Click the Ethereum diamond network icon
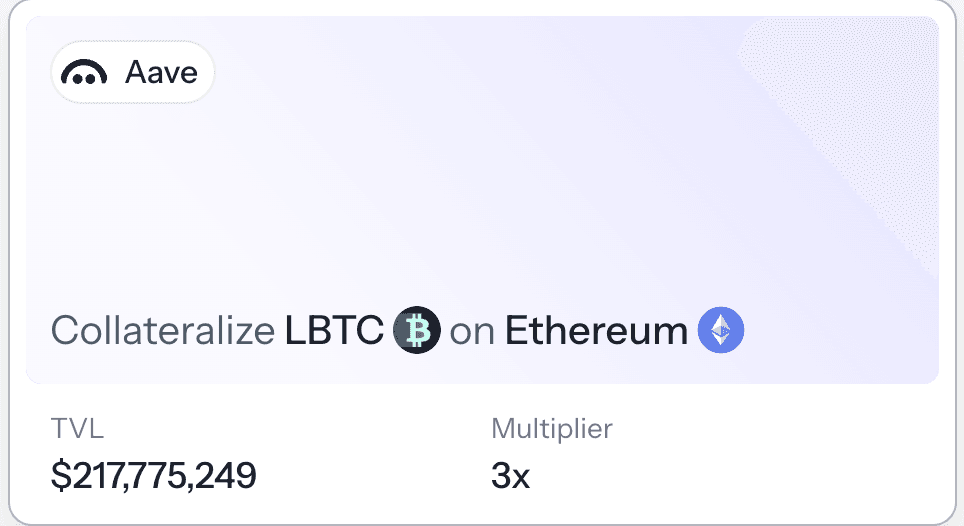 click(721, 330)
